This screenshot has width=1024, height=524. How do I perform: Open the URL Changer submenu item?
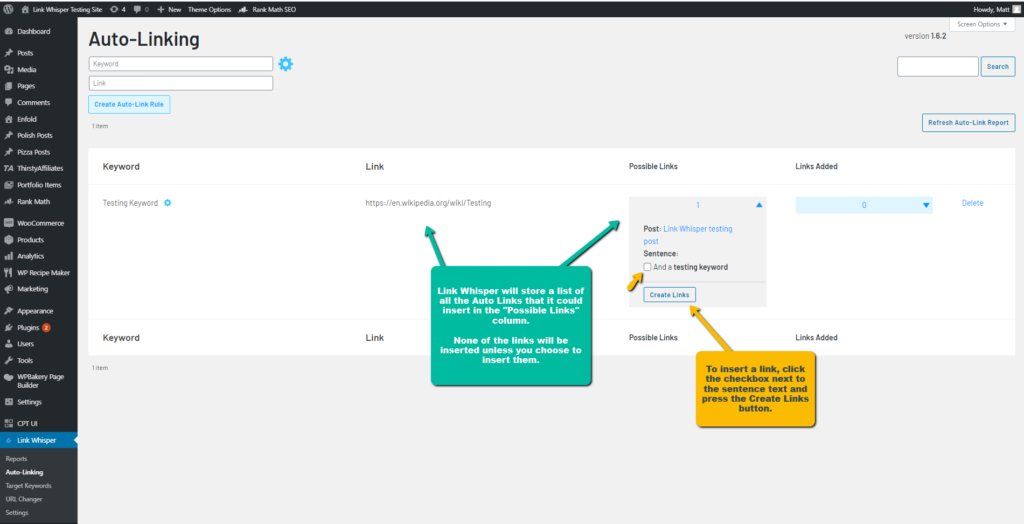[x=24, y=499]
